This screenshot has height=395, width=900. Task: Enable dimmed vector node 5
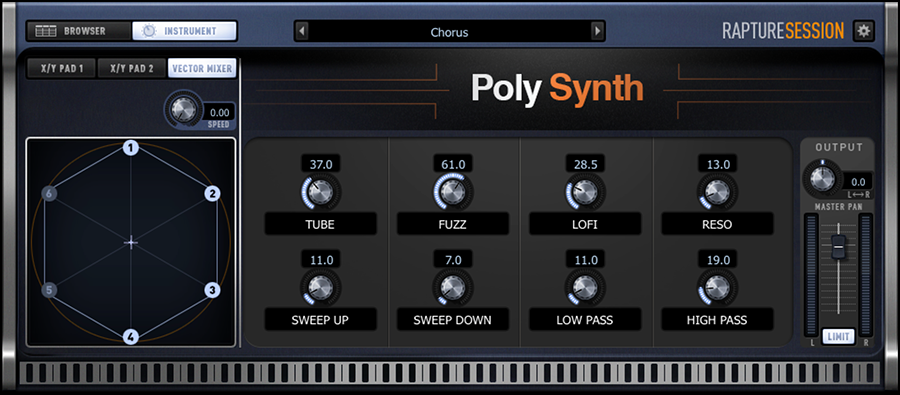click(49, 290)
